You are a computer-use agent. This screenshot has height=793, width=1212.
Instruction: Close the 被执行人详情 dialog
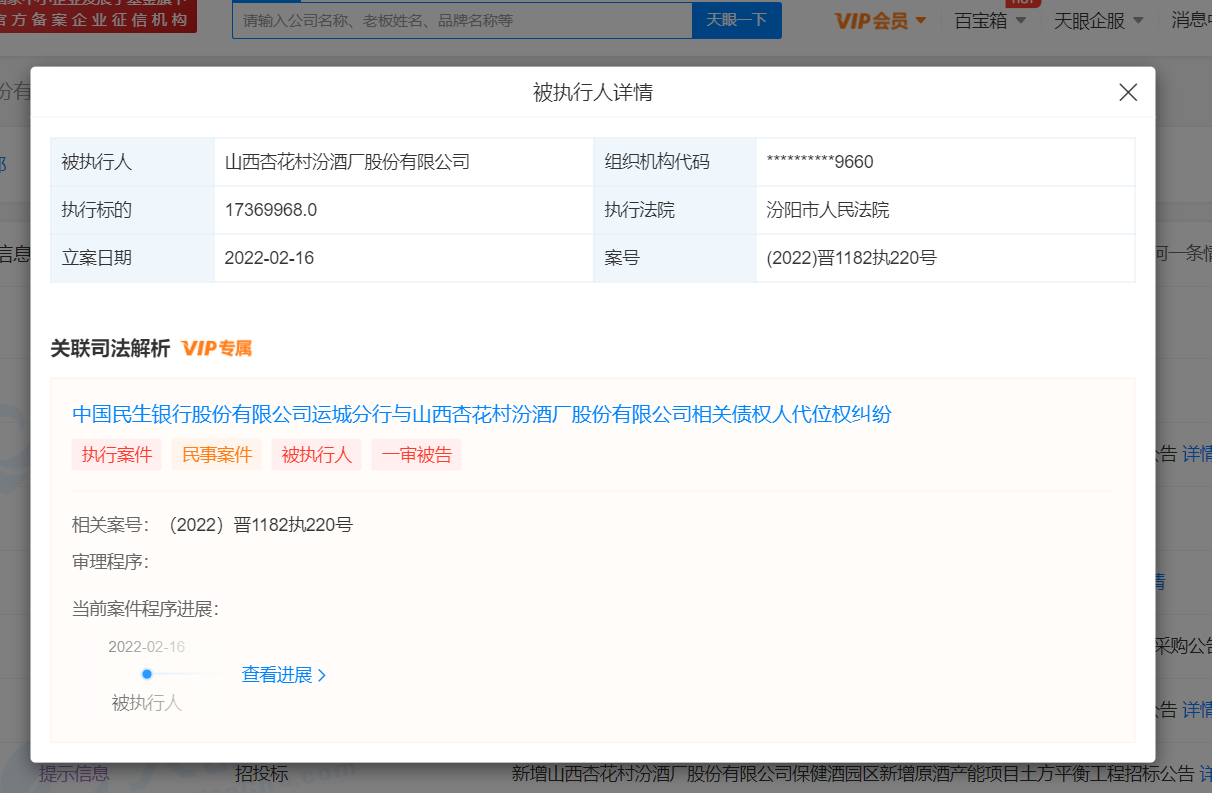pos(1128,93)
